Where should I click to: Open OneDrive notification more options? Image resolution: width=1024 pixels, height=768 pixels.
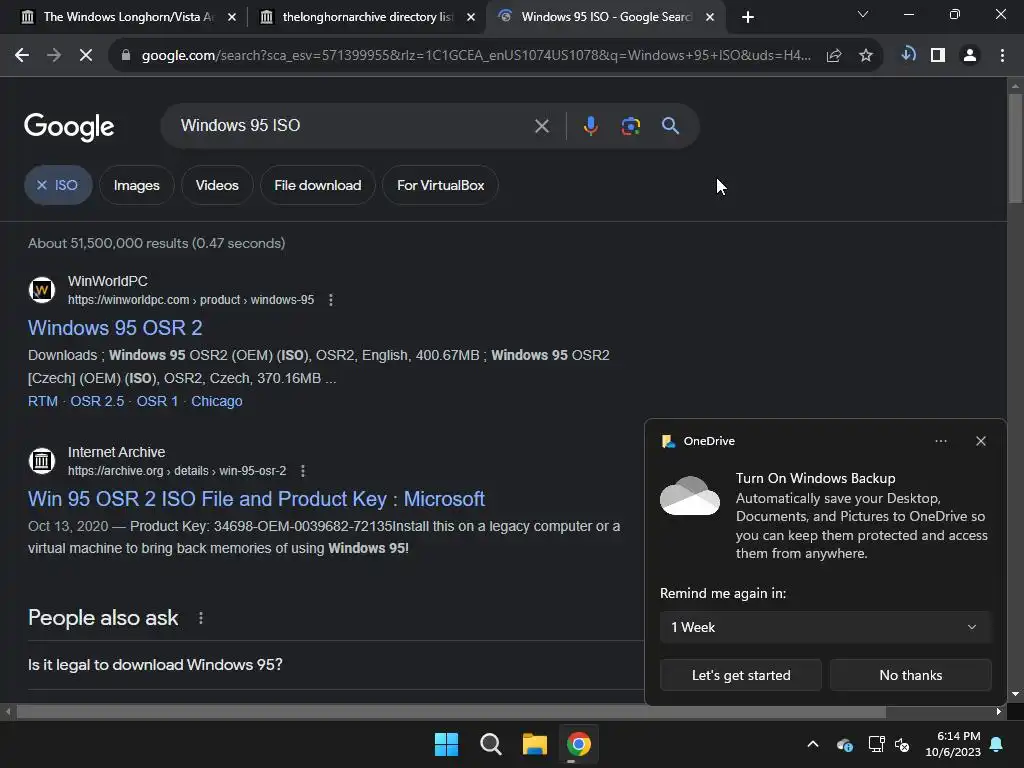[x=940, y=441]
